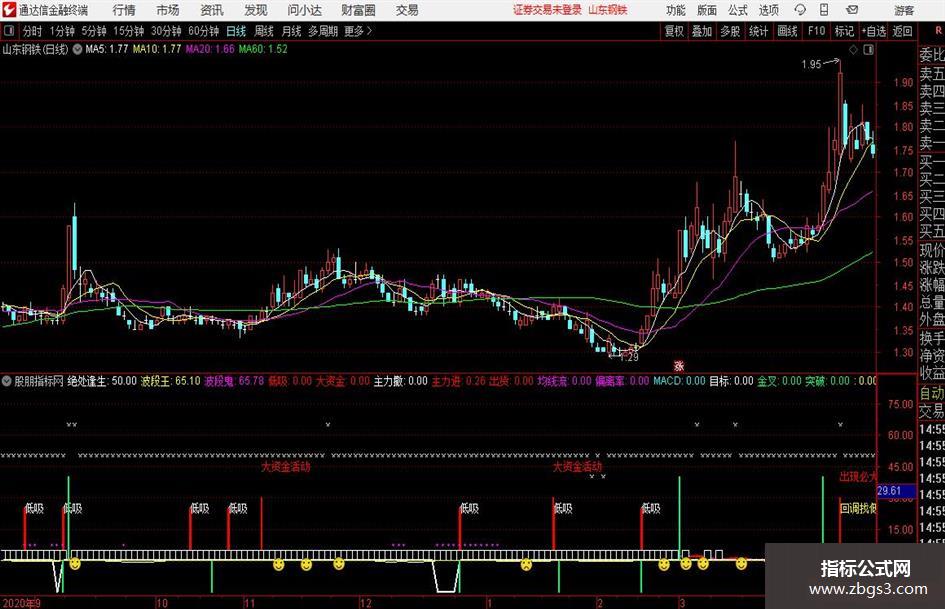Click the MA60: 1.52 indicator label
Screen dimensions: 945x609
coord(263,49)
